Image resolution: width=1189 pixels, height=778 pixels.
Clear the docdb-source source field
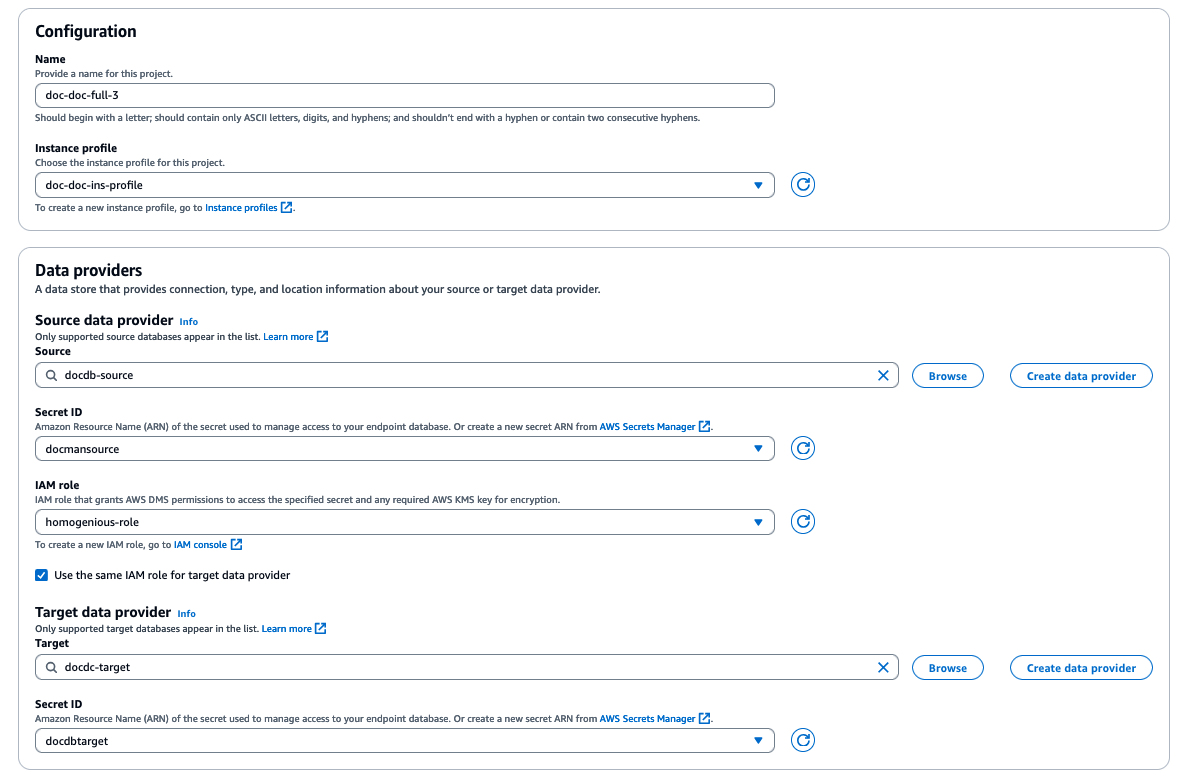tap(883, 376)
